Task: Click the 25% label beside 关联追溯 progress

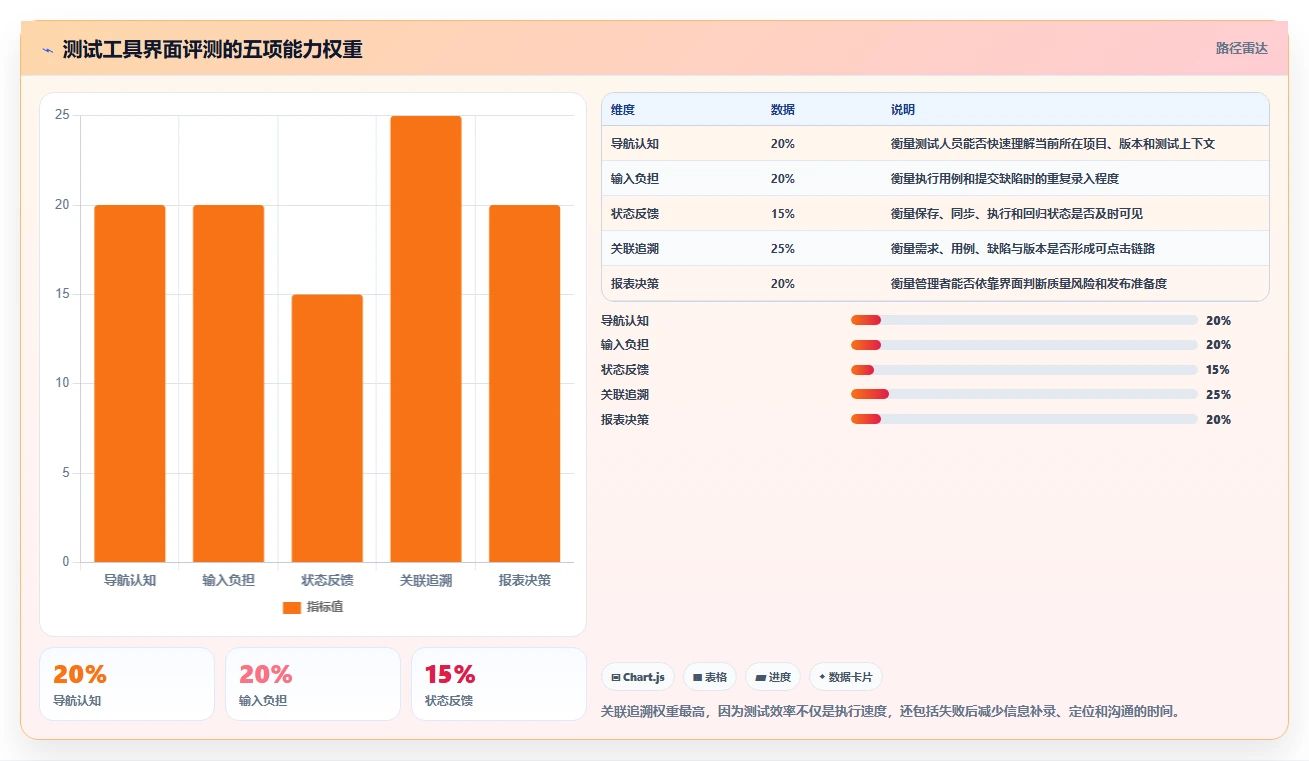Action: 1218,395
